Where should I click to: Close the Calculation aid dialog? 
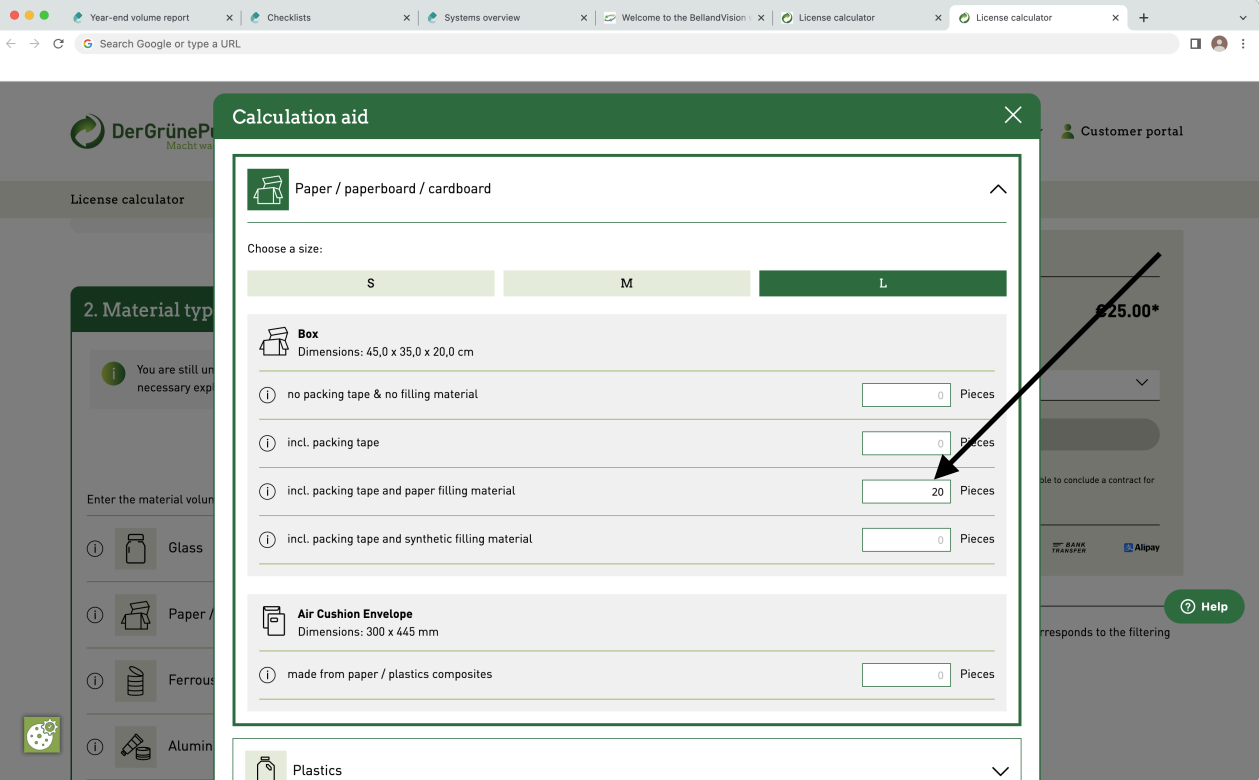click(1013, 115)
